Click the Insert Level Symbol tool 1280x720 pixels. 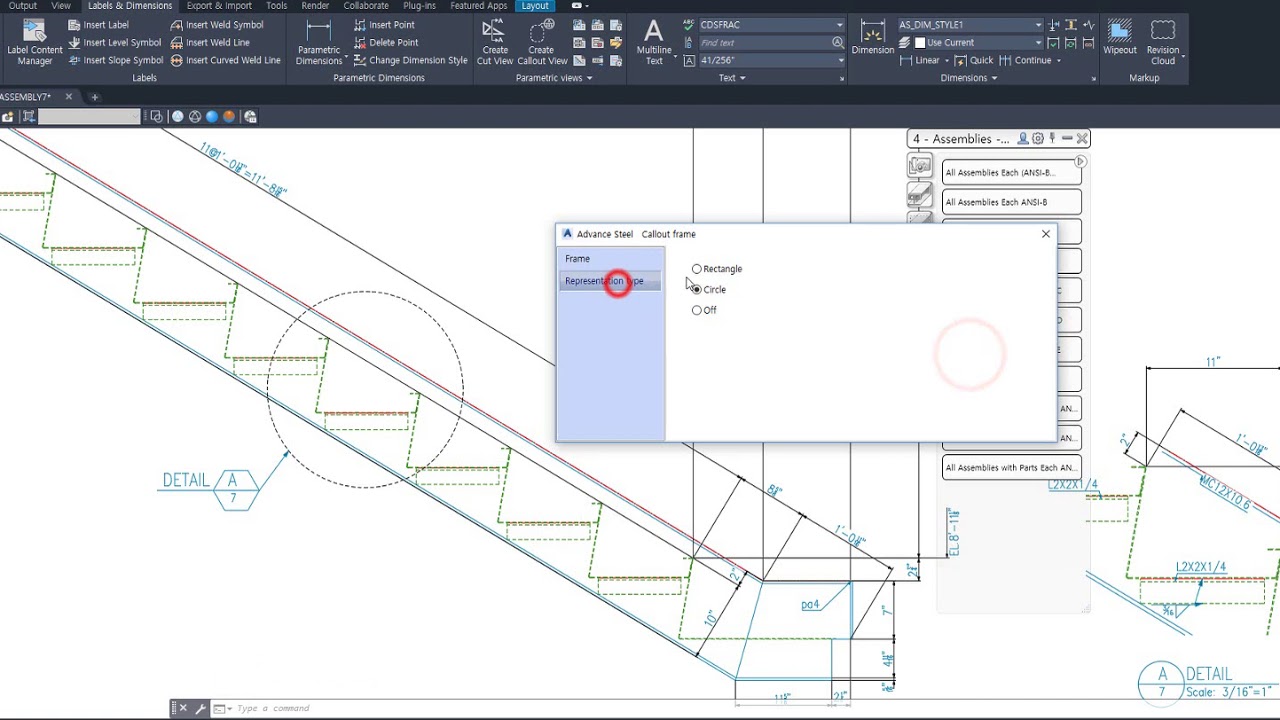coord(114,43)
